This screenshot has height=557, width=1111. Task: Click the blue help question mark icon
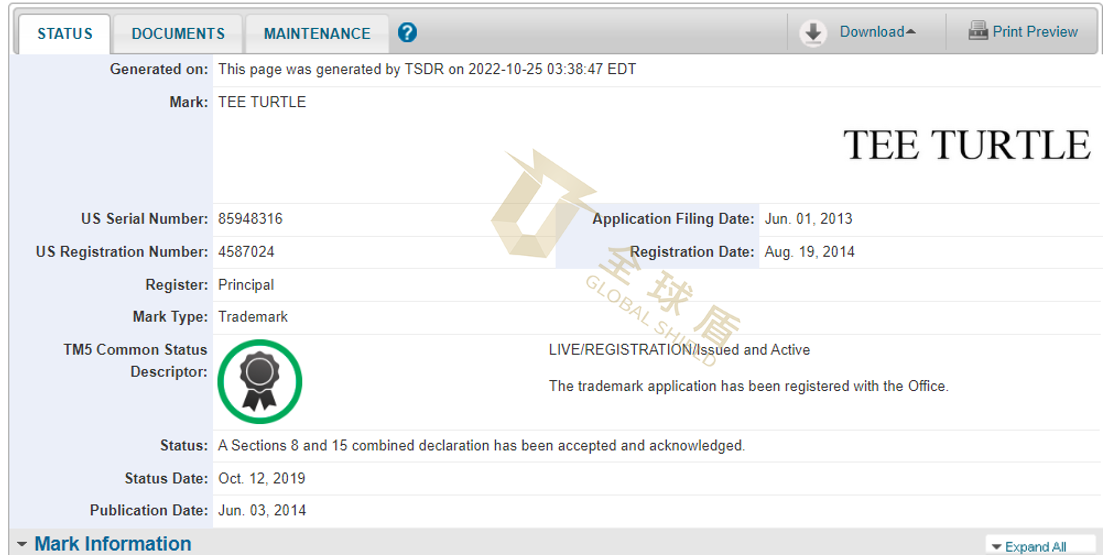pos(407,33)
